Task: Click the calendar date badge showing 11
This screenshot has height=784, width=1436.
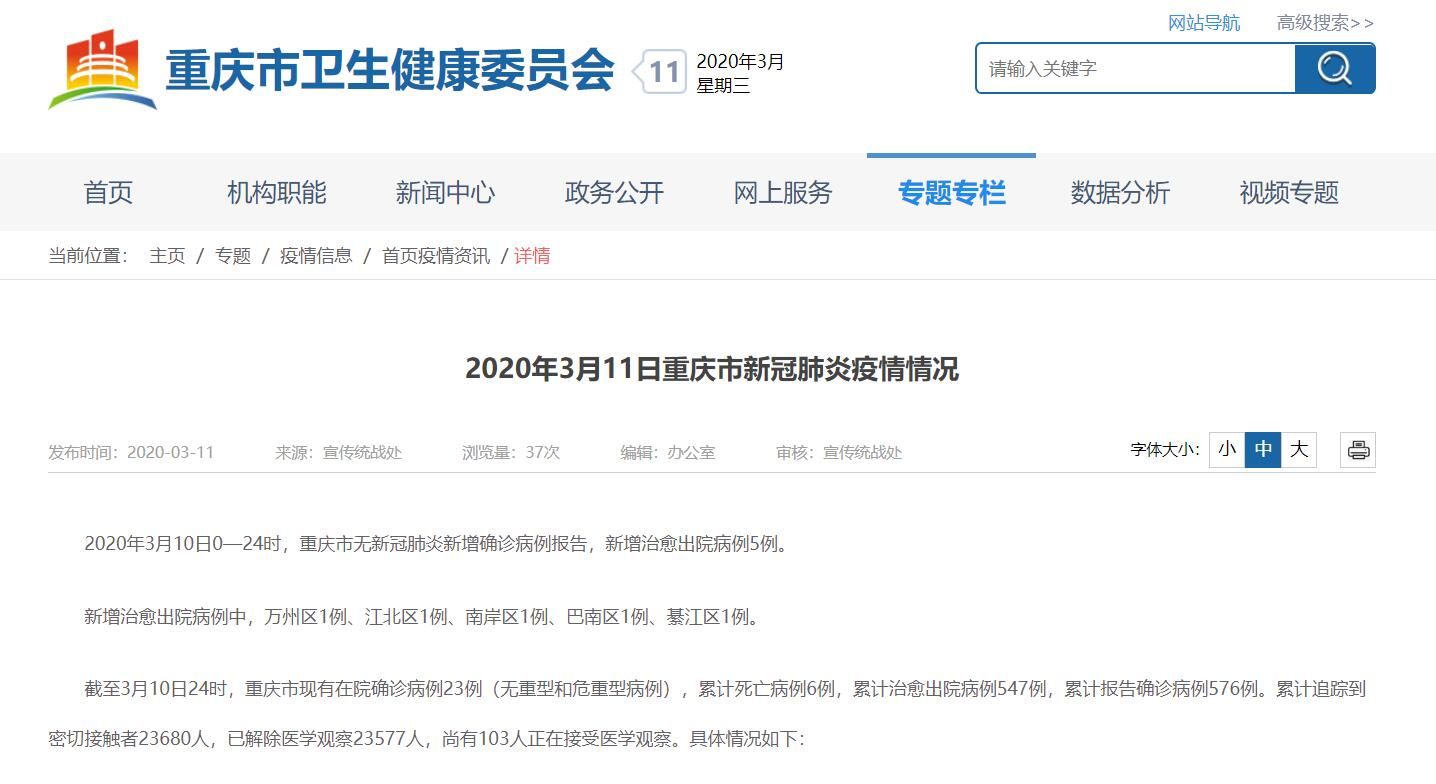Action: pos(662,72)
